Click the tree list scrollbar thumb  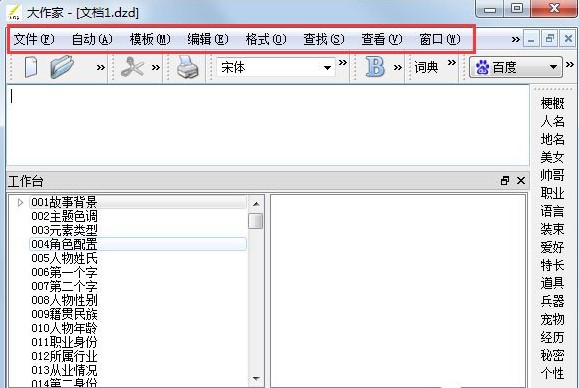[256, 221]
